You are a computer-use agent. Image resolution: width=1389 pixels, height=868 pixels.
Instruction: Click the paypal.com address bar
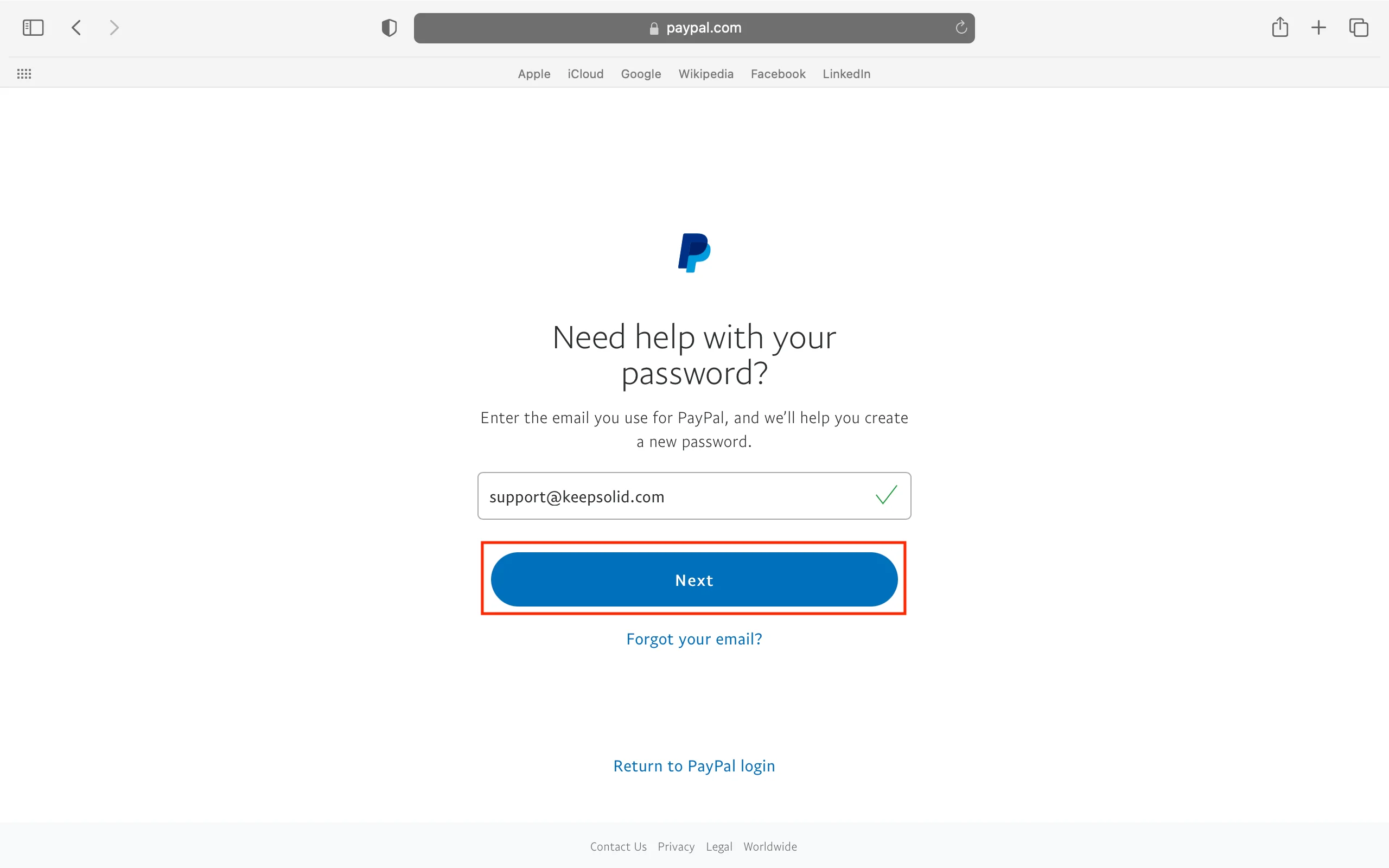click(694, 28)
